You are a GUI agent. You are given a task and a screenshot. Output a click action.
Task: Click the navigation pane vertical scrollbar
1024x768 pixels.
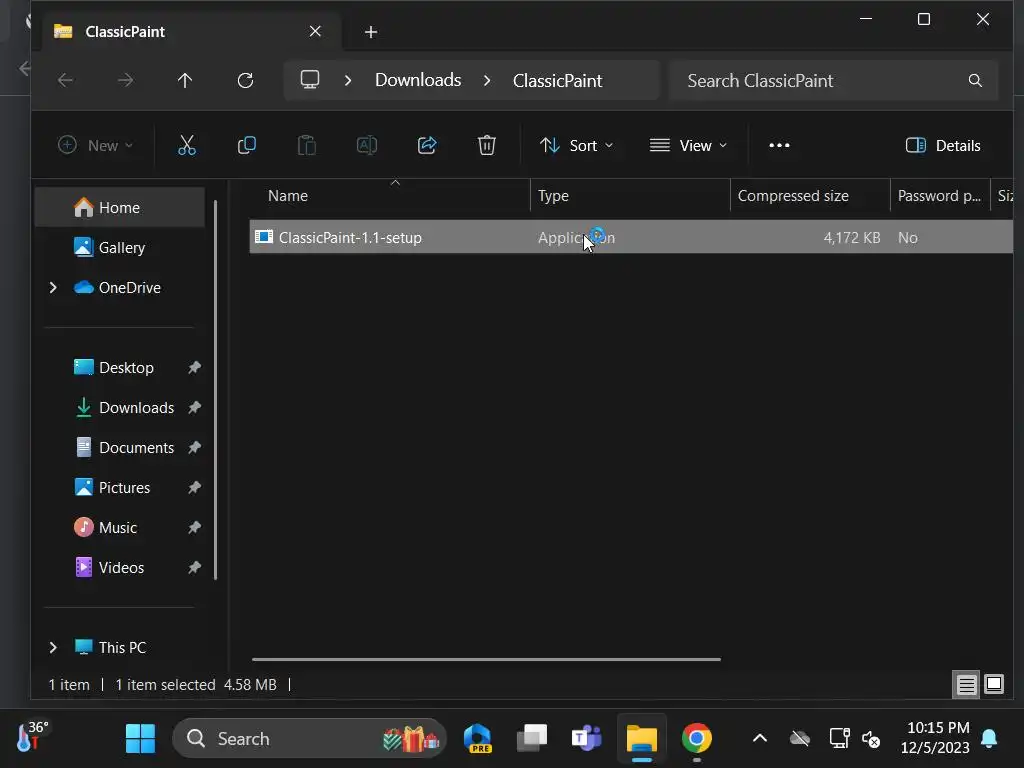[216, 389]
